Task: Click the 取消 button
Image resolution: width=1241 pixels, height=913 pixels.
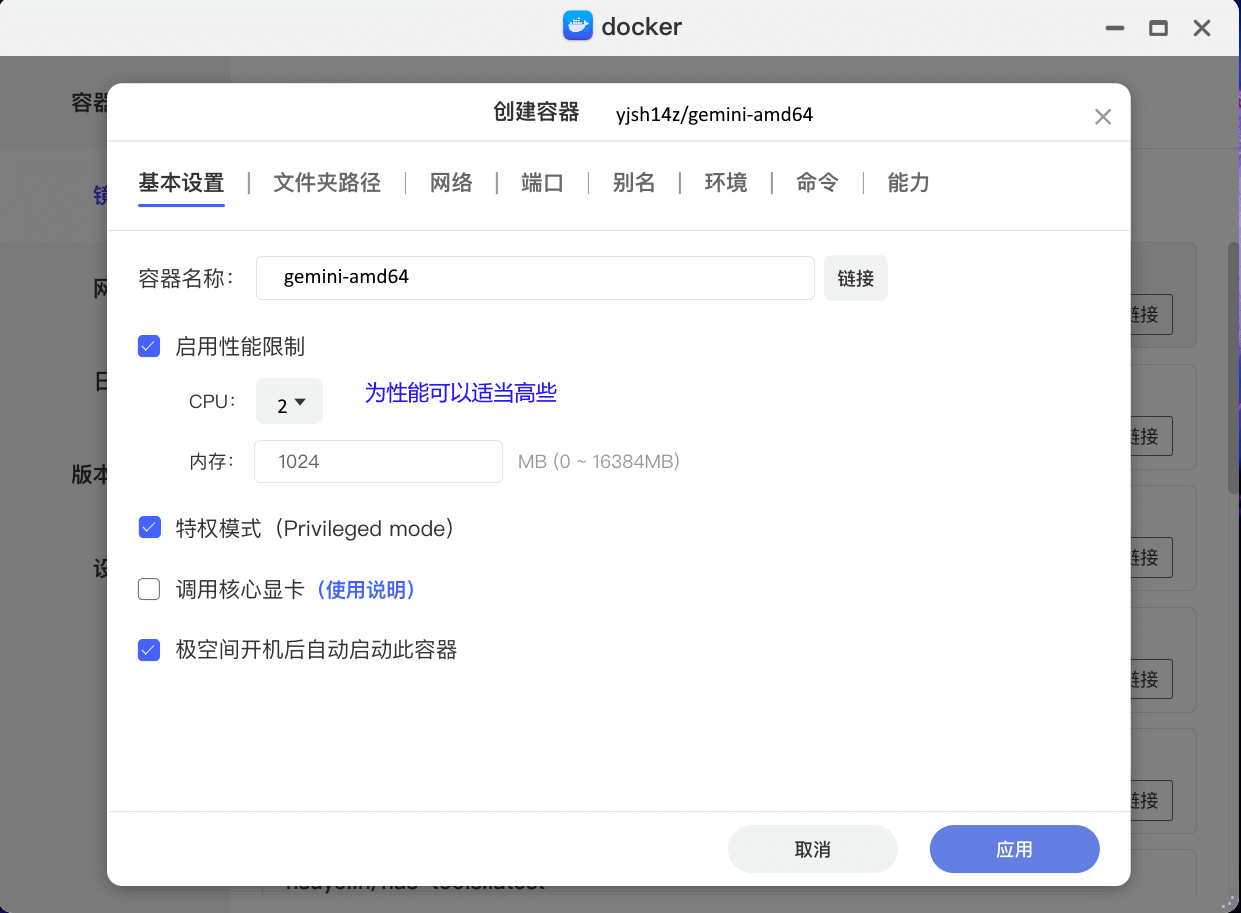Action: (x=813, y=849)
